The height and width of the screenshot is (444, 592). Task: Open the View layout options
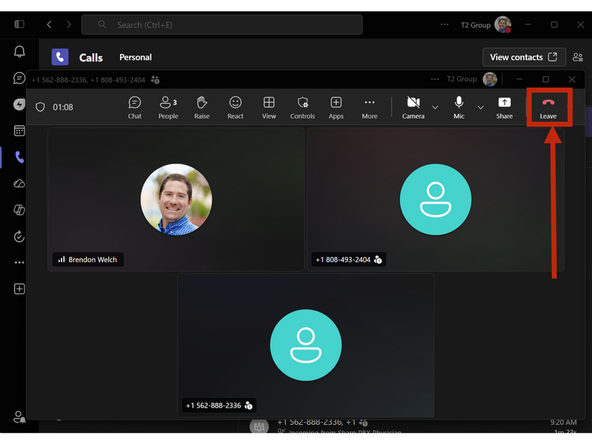(269, 107)
